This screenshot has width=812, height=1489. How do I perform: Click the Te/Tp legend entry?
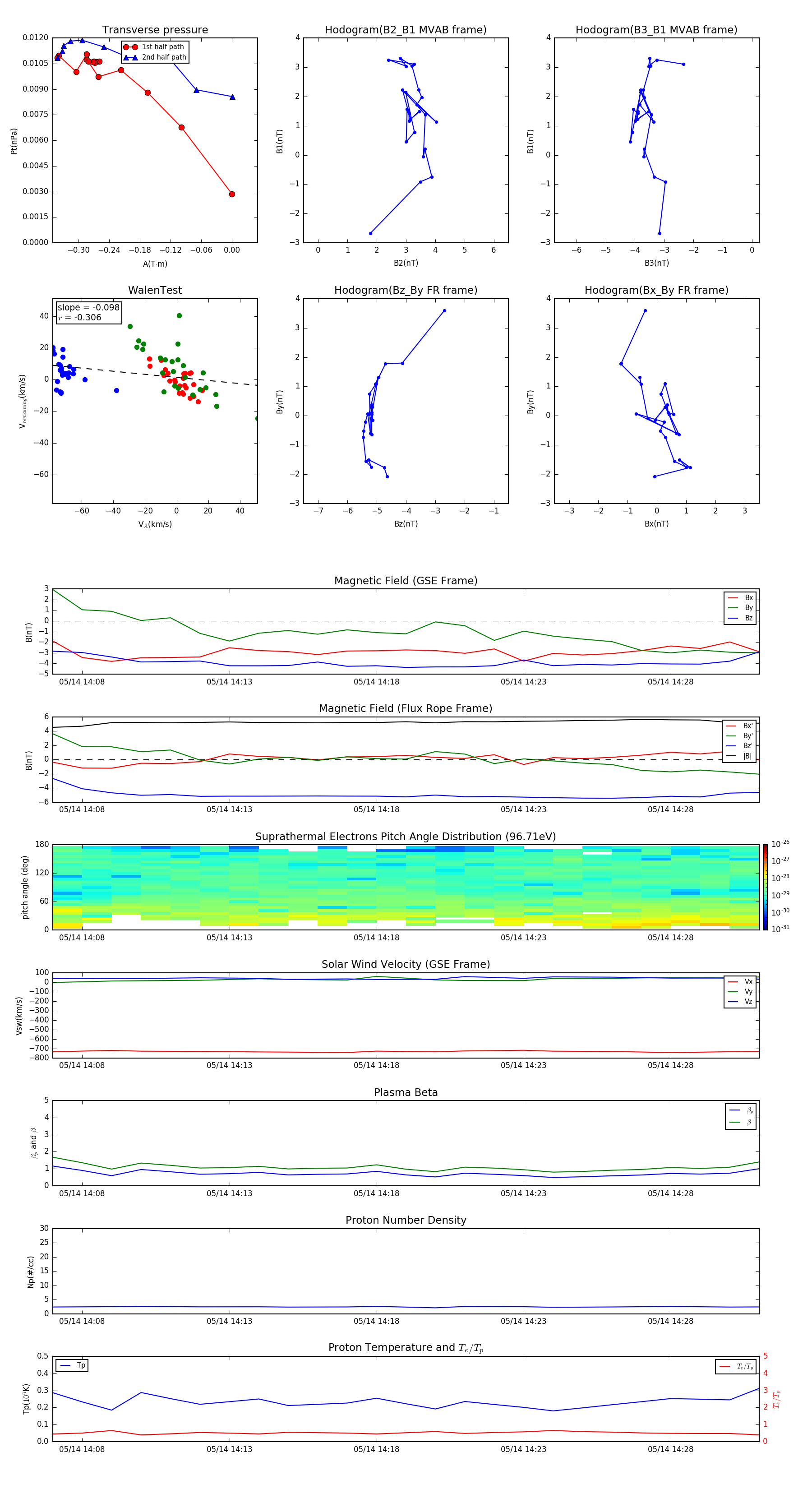click(x=737, y=1366)
